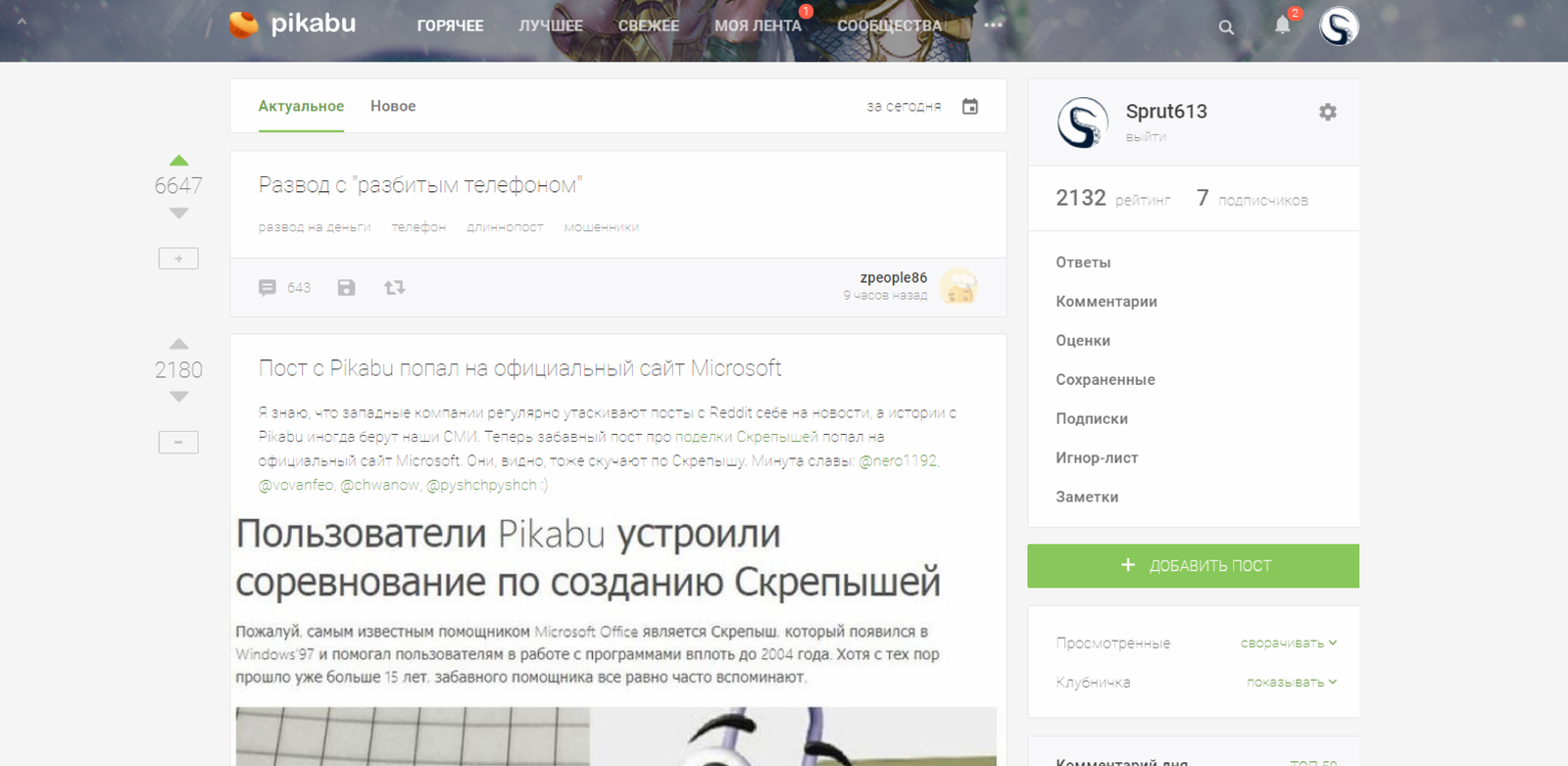1568x766 pixels.
Task: Click the embedded headline 'Пользователи Pikabu устроили соревнование'
Action: tap(588, 557)
